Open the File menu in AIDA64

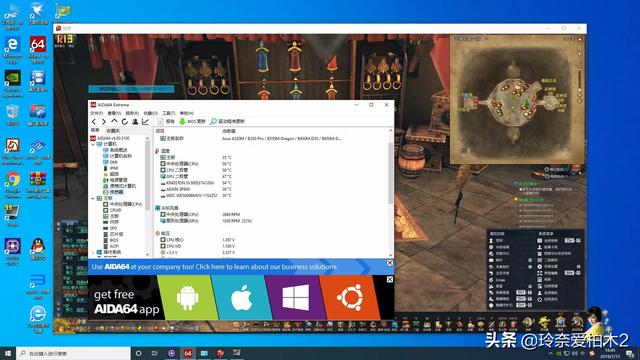pyautogui.click(x=96, y=113)
